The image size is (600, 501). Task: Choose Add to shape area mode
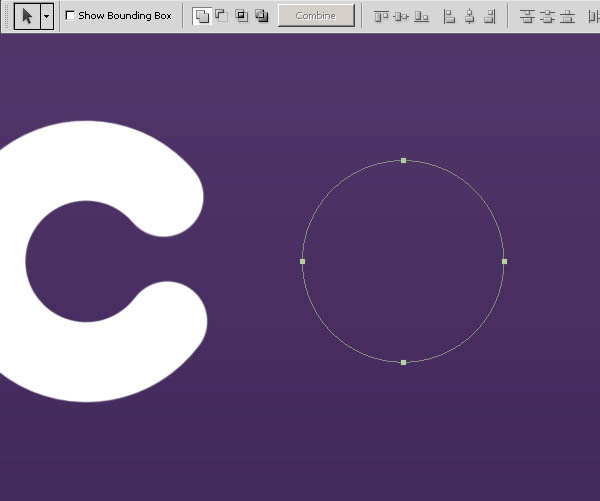[x=201, y=16]
